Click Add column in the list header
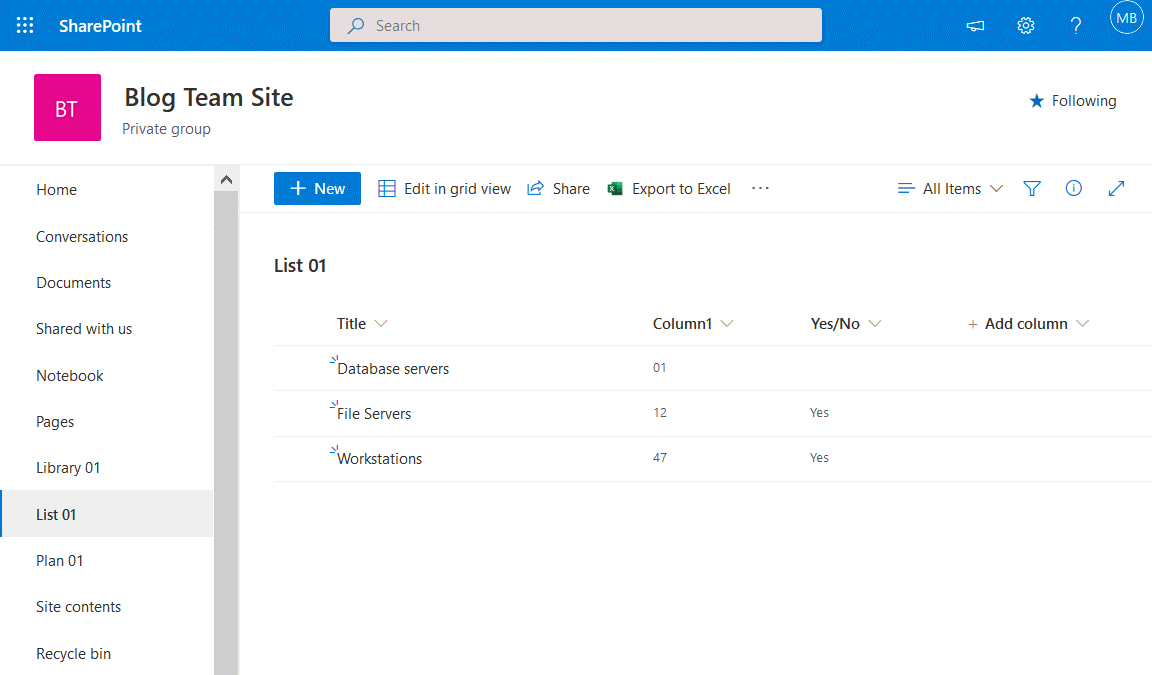 (x=1028, y=323)
